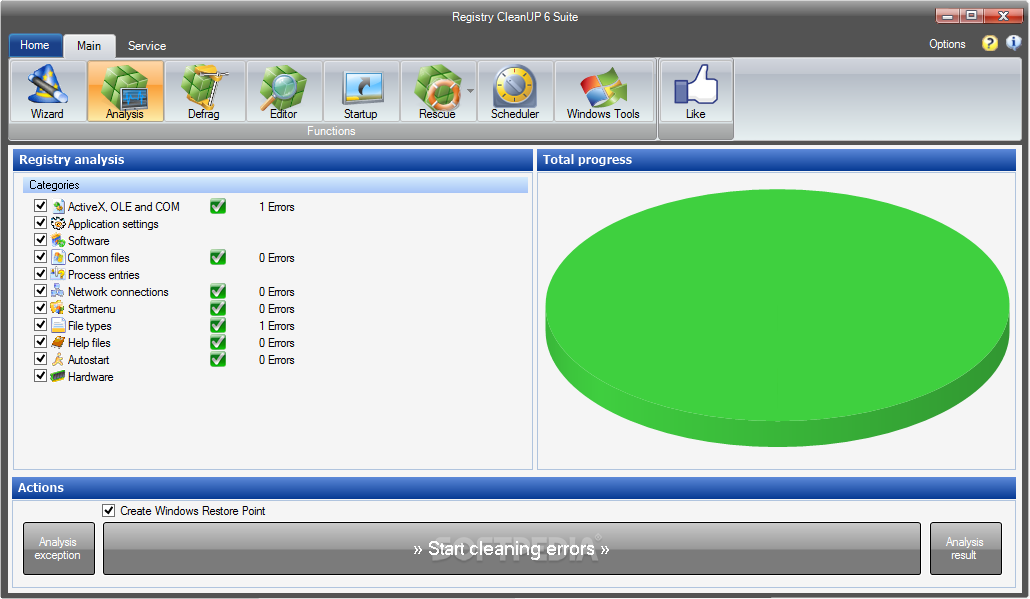Switch to the Service tab
1030x599 pixels.
[147, 46]
